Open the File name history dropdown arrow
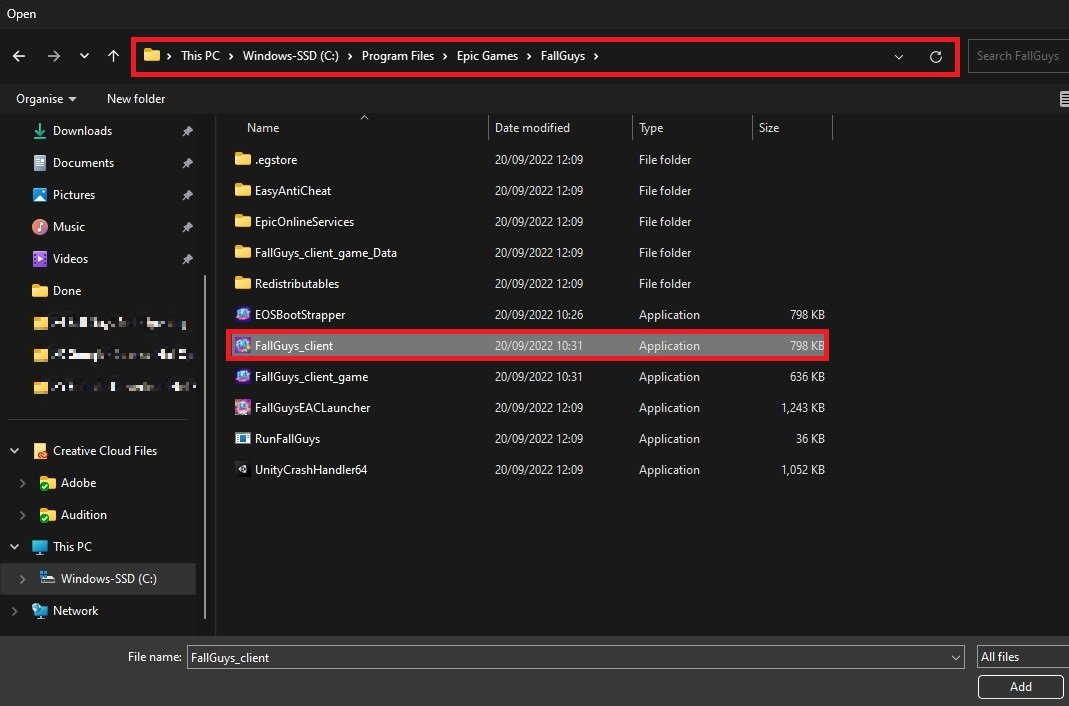The width and height of the screenshot is (1069, 706). (x=956, y=658)
